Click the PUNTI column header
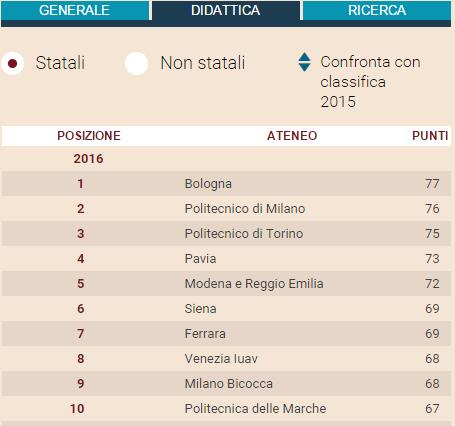Image resolution: width=455 pixels, height=426 pixels. [x=430, y=136]
